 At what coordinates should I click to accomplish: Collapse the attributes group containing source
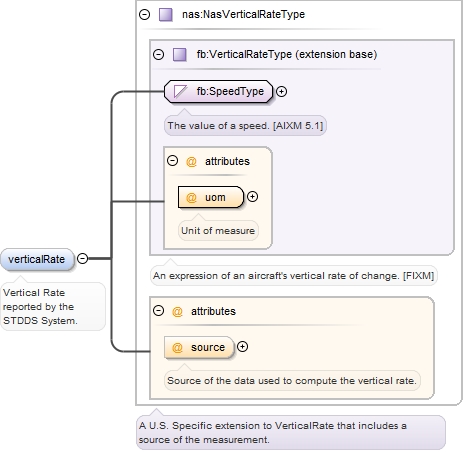[158, 311]
